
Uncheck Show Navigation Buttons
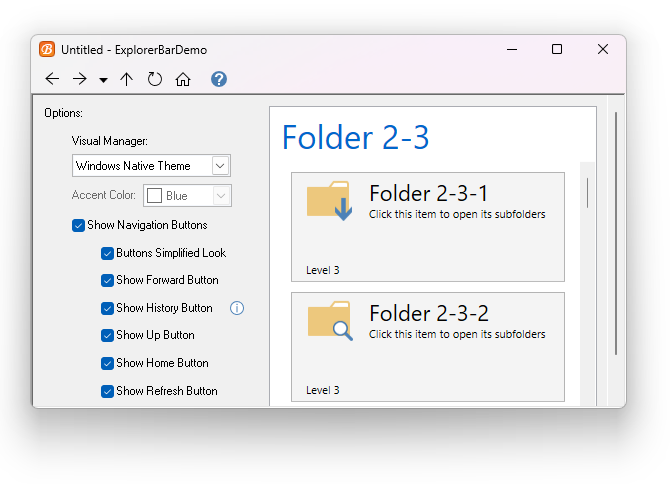79,225
